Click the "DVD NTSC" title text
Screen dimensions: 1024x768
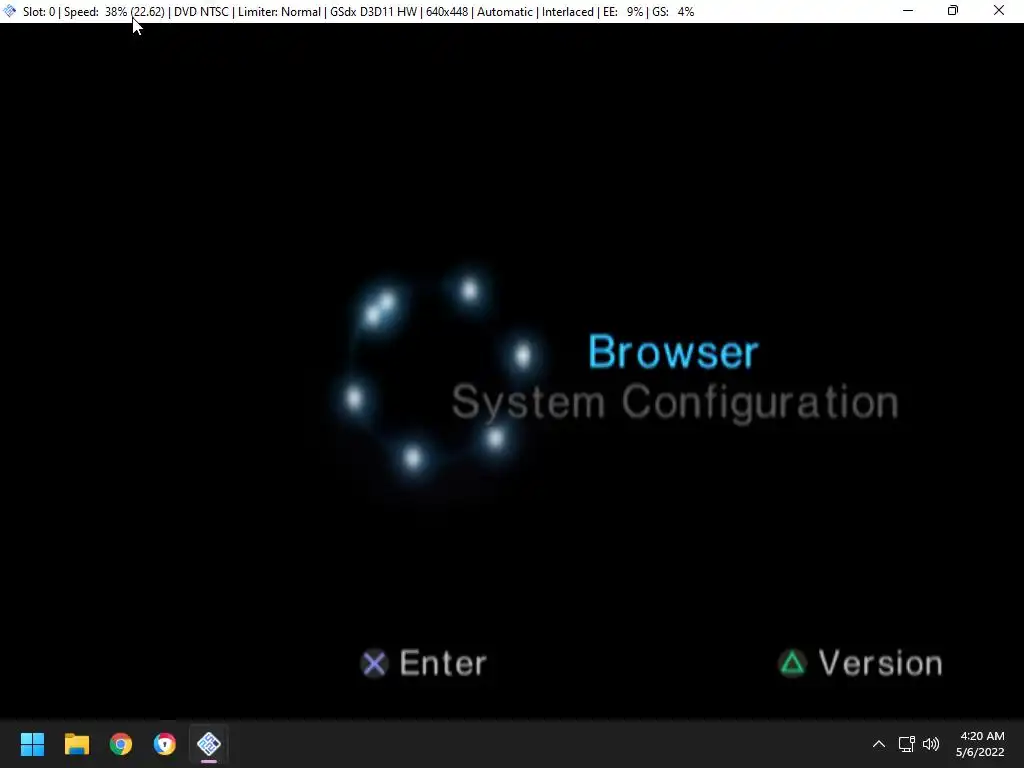(x=201, y=12)
